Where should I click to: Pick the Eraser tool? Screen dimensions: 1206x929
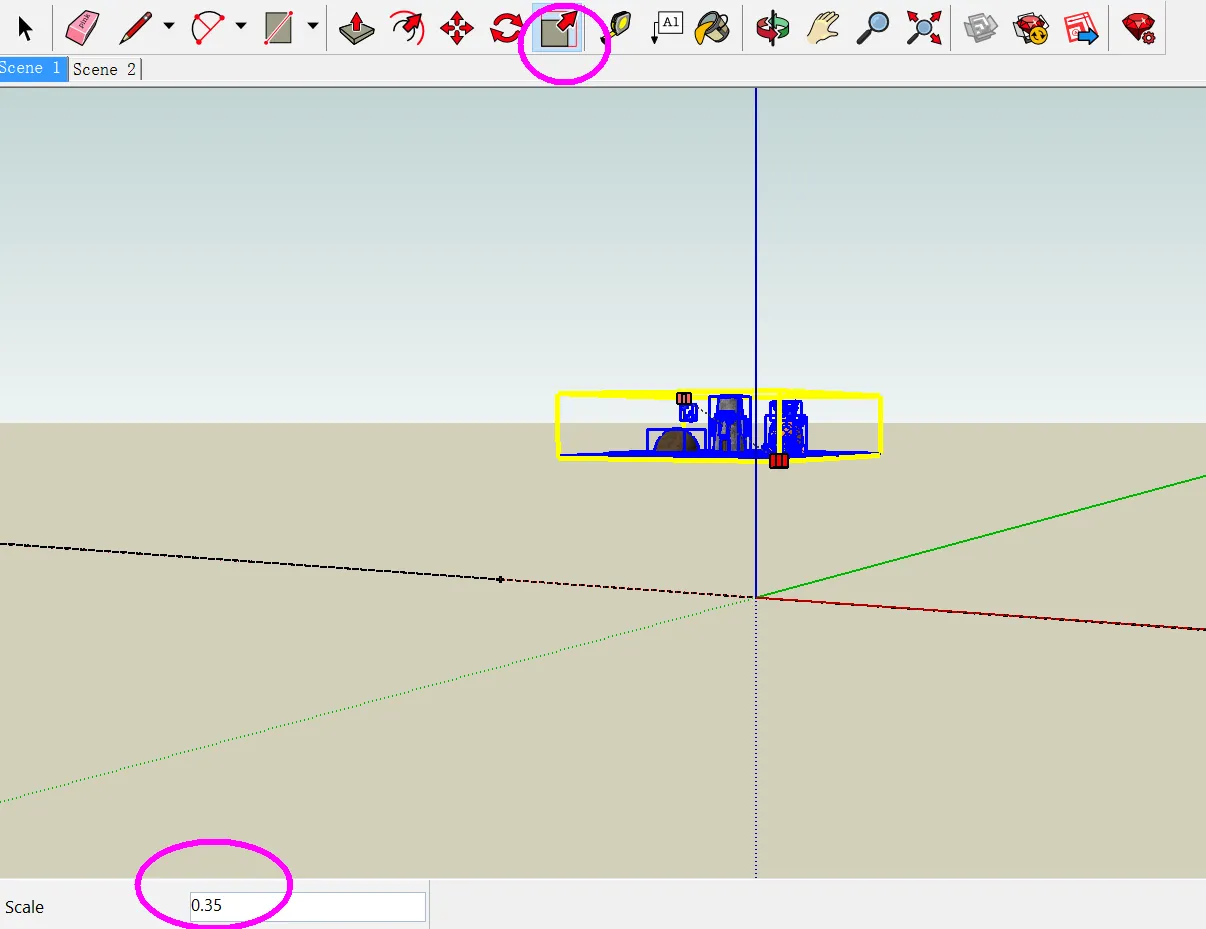[x=82, y=27]
